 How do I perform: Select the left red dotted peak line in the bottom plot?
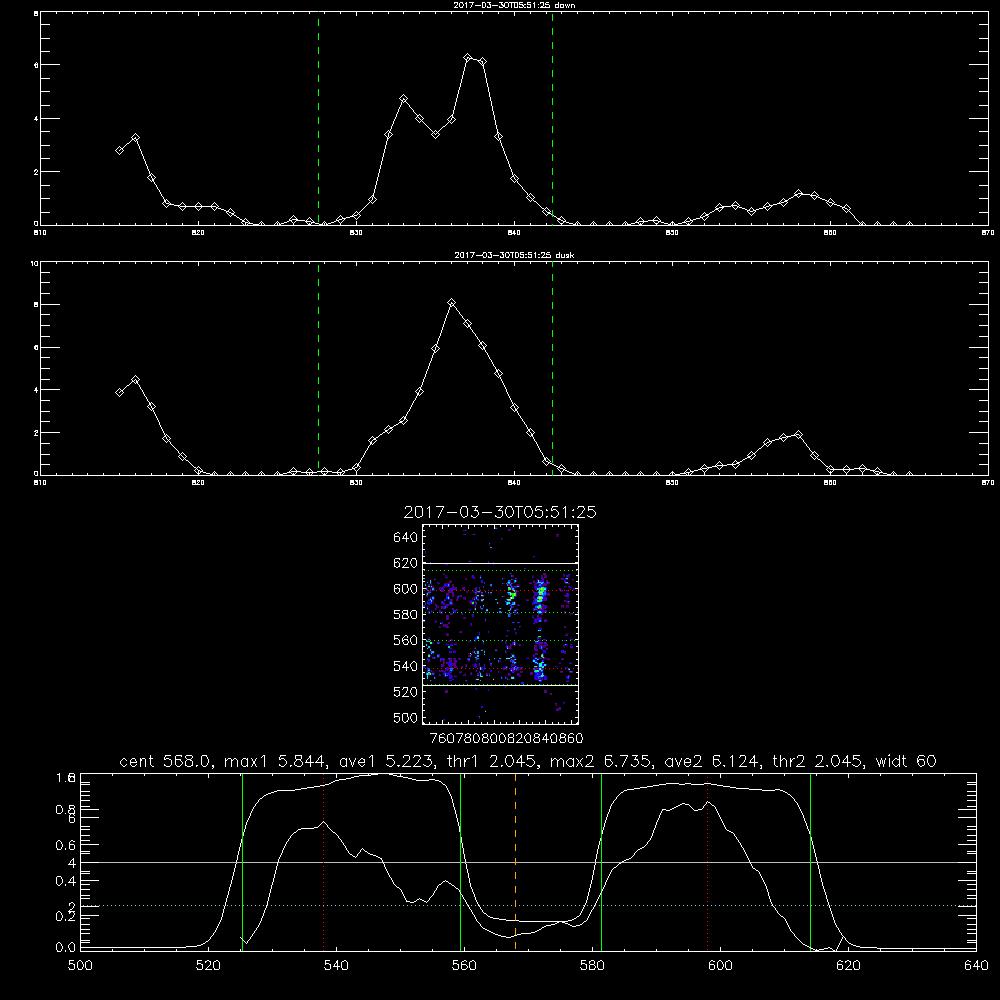[323, 861]
